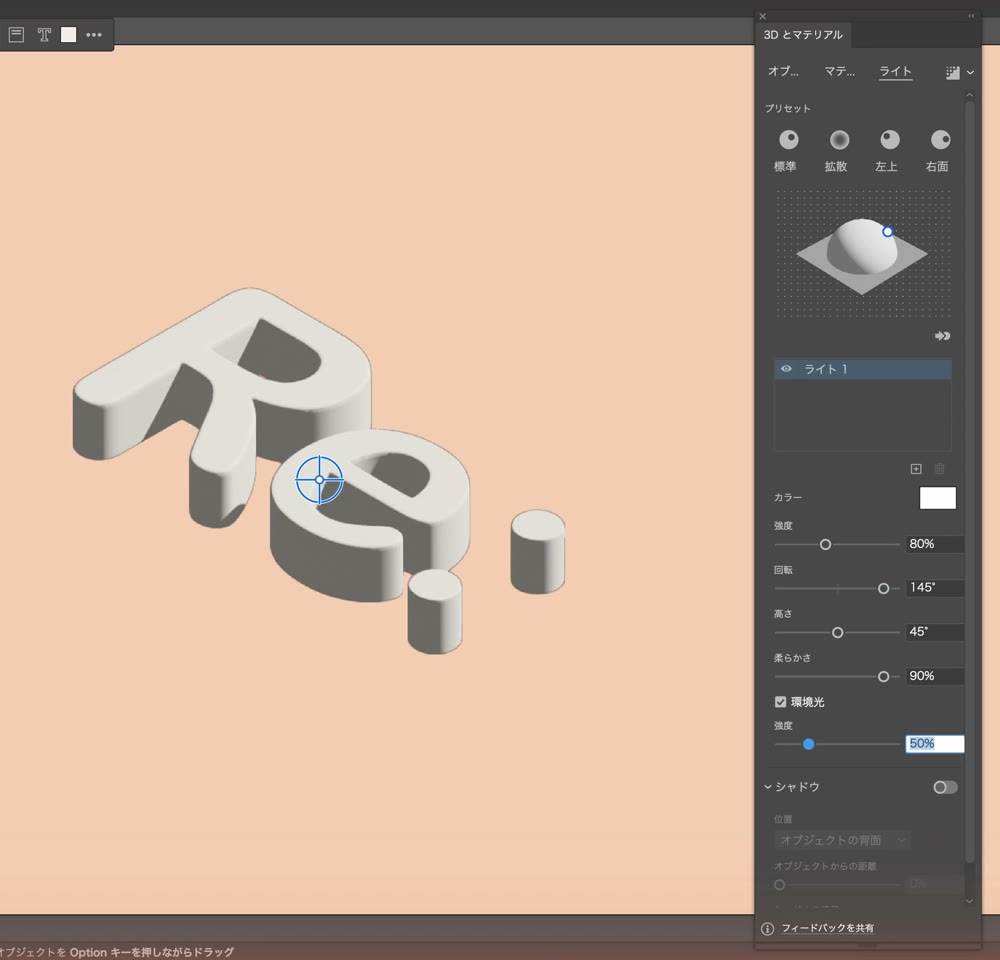Open the カラー light color swatch
The width and height of the screenshot is (1000, 960).
[938, 498]
